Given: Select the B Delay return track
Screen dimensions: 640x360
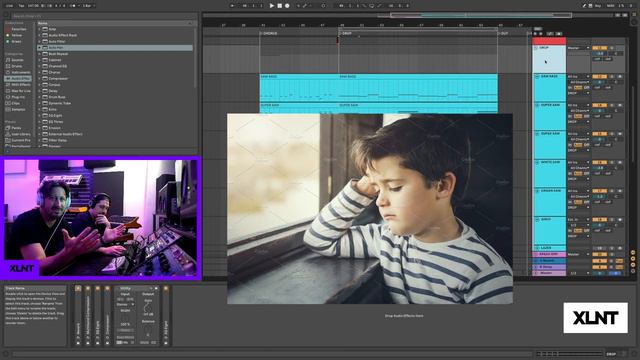Looking at the screenshot, I should tap(549, 267).
